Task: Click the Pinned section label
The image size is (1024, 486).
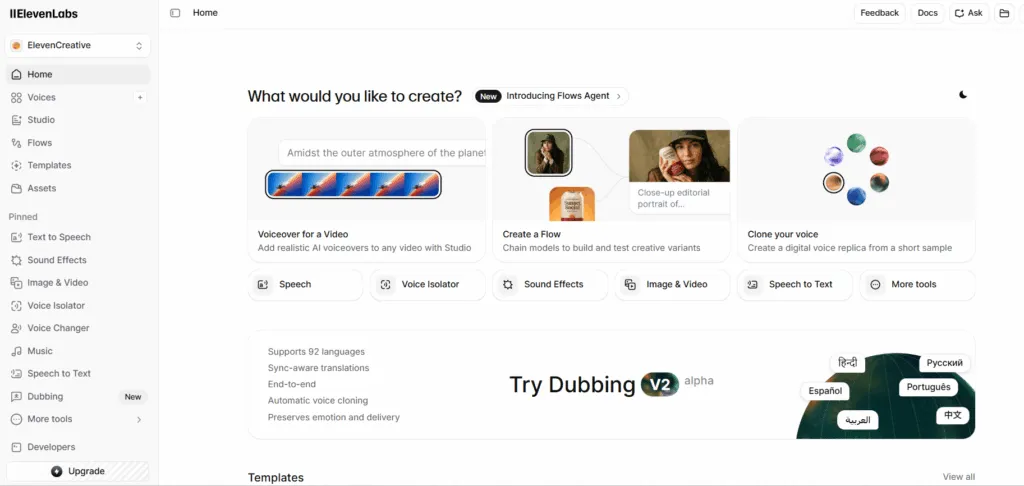Action: 23,217
